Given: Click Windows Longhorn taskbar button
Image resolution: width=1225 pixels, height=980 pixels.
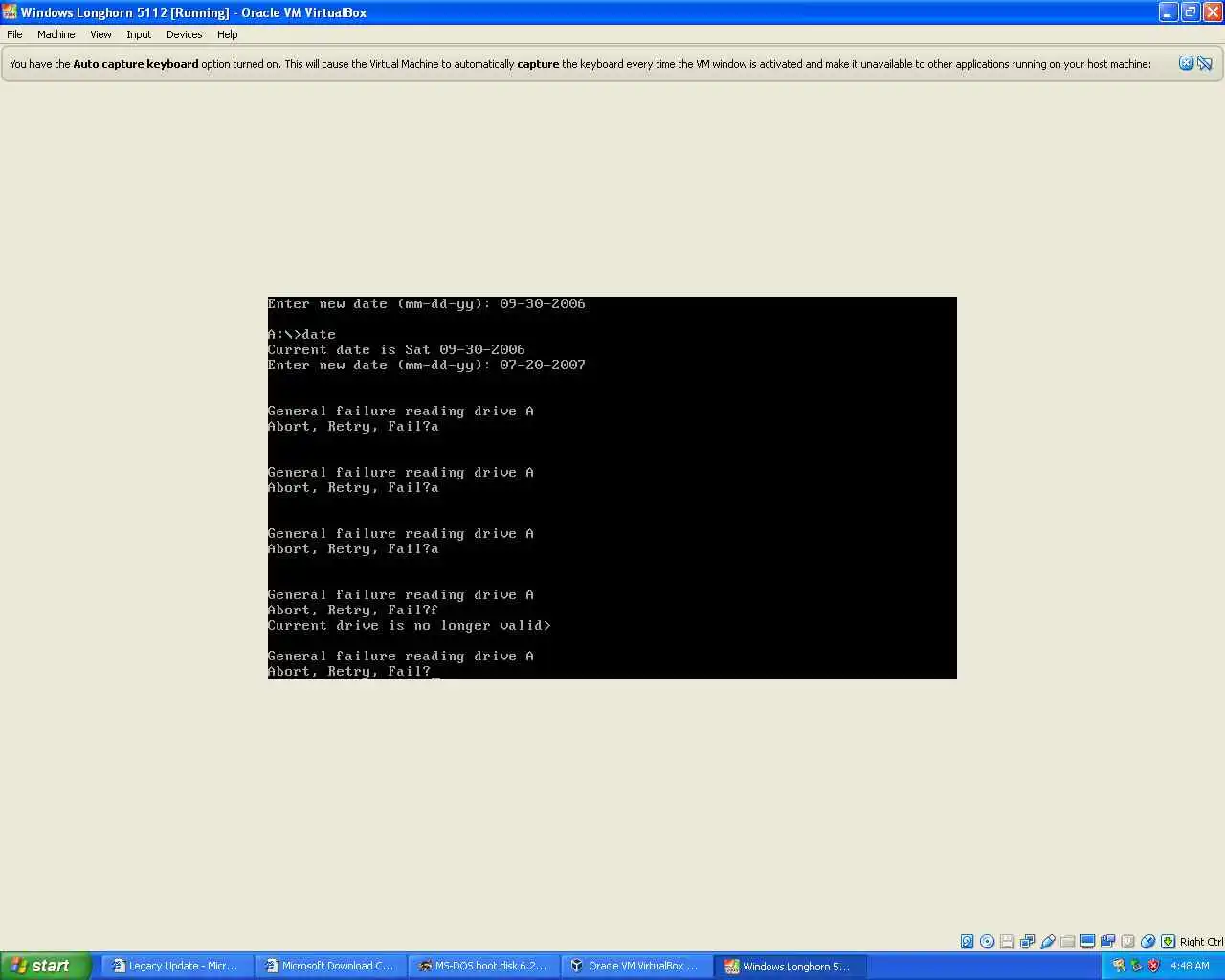Looking at the screenshot, I should (791, 966).
